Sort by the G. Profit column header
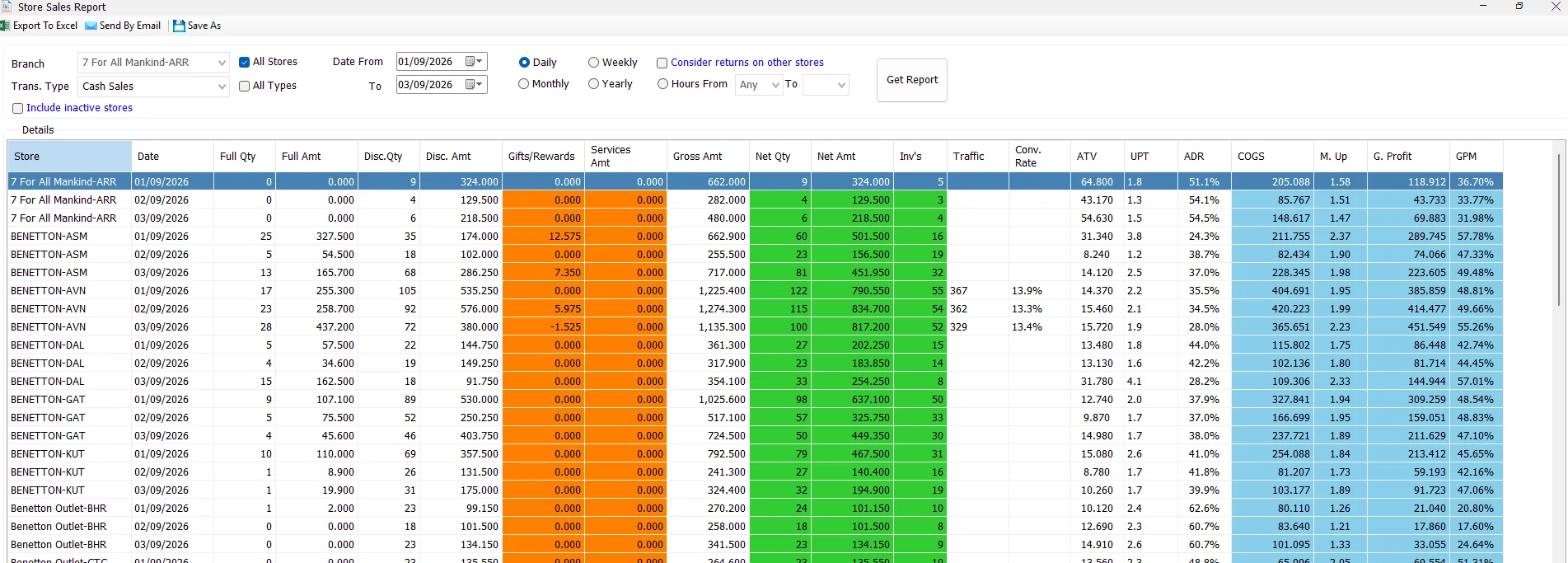Image resolution: width=1568 pixels, height=563 pixels. click(1409, 157)
